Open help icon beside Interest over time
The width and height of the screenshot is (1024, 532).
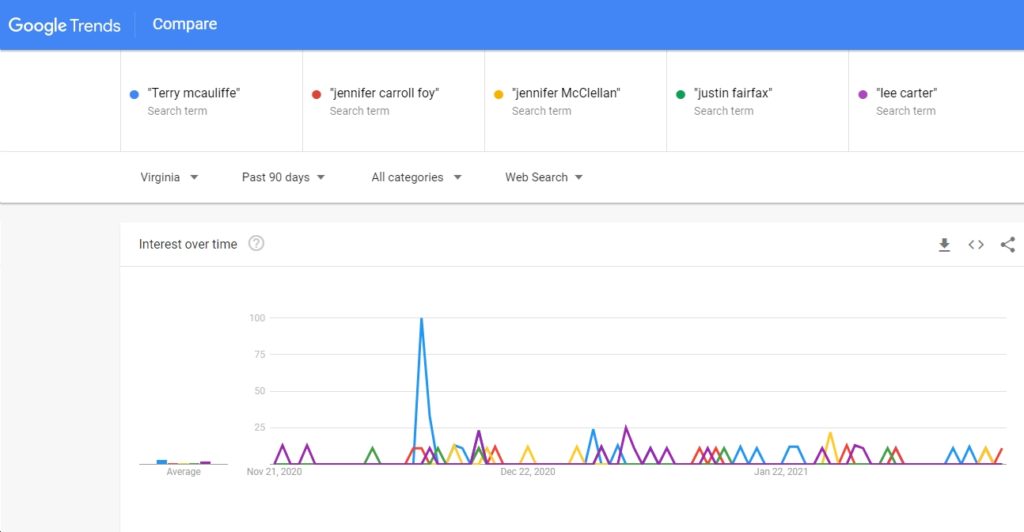[x=257, y=243]
